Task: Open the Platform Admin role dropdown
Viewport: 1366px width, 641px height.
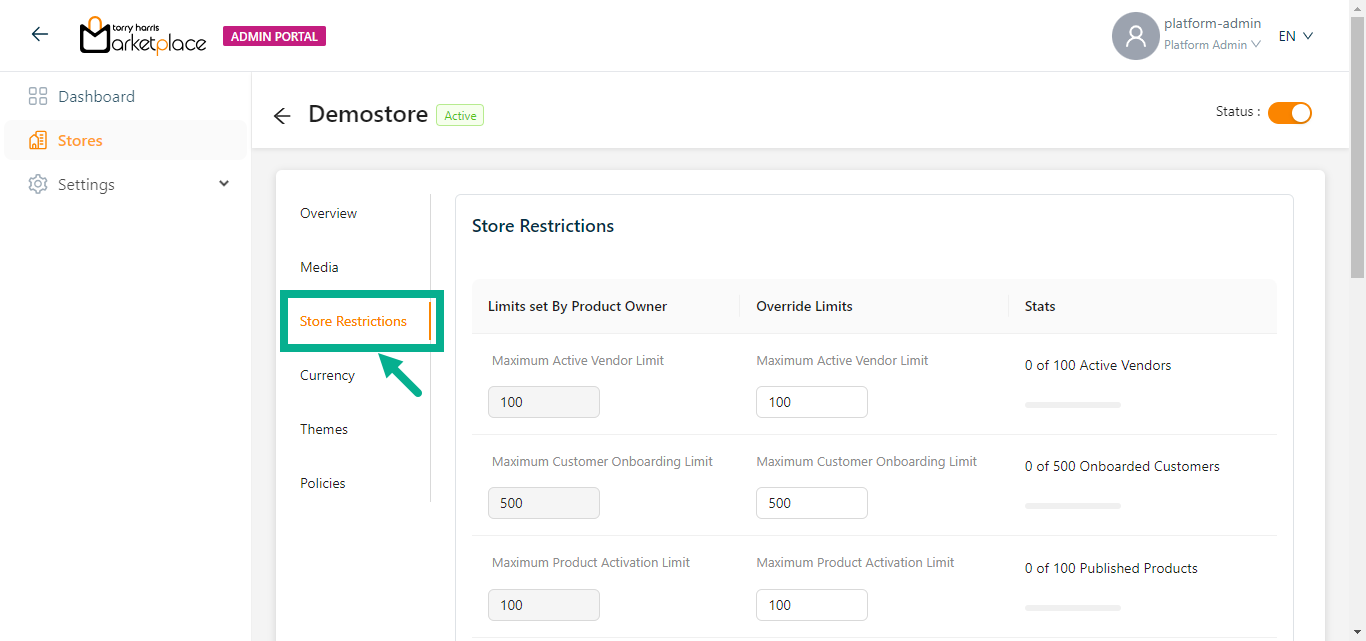Action: (x=1211, y=45)
